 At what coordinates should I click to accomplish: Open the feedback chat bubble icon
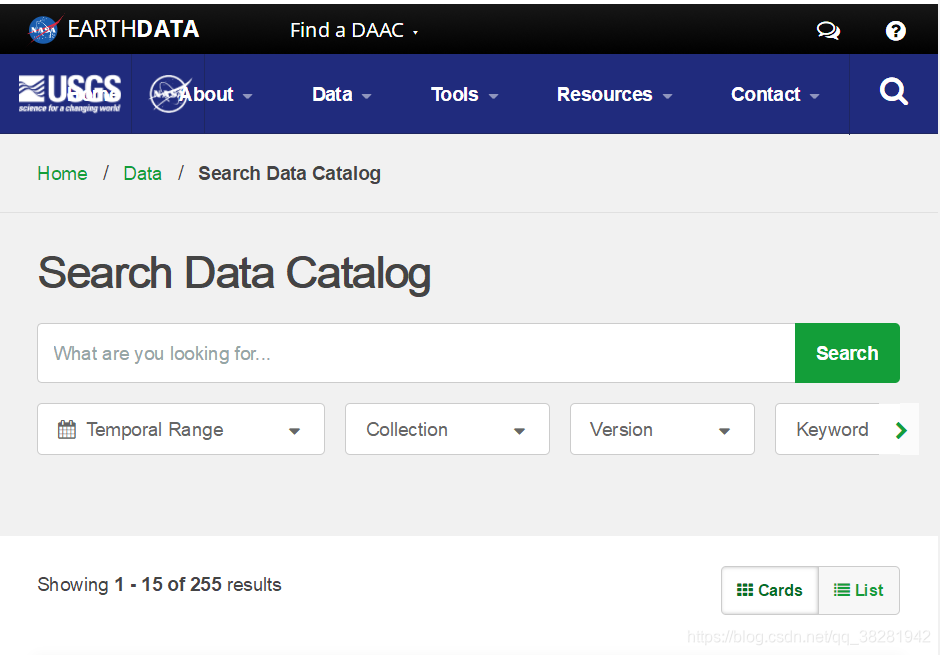click(828, 30)
